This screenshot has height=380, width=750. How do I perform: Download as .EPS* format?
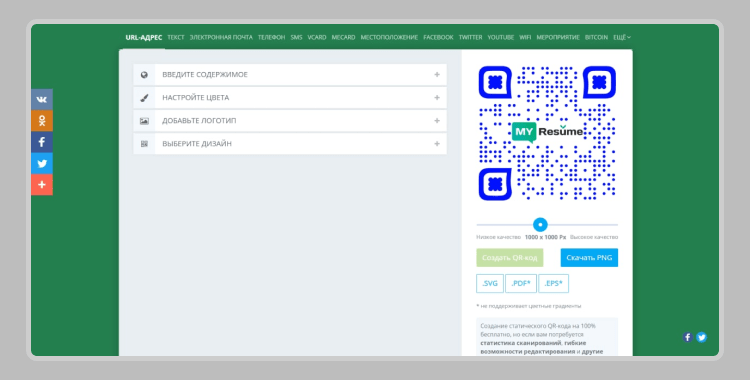[x=553, y=283]
